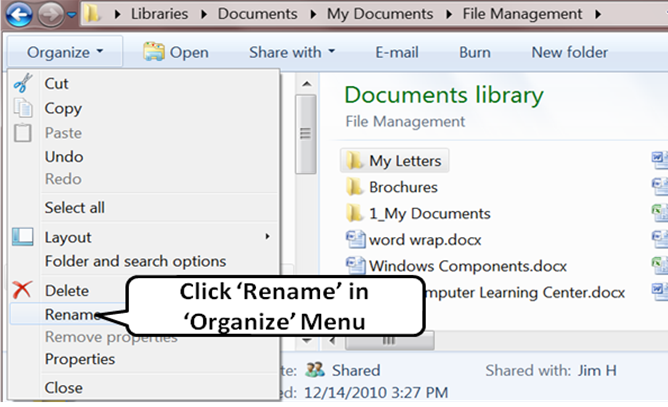Click the Open toolbar folder icon
The image size is (668, 407).
tap(153, 52)
